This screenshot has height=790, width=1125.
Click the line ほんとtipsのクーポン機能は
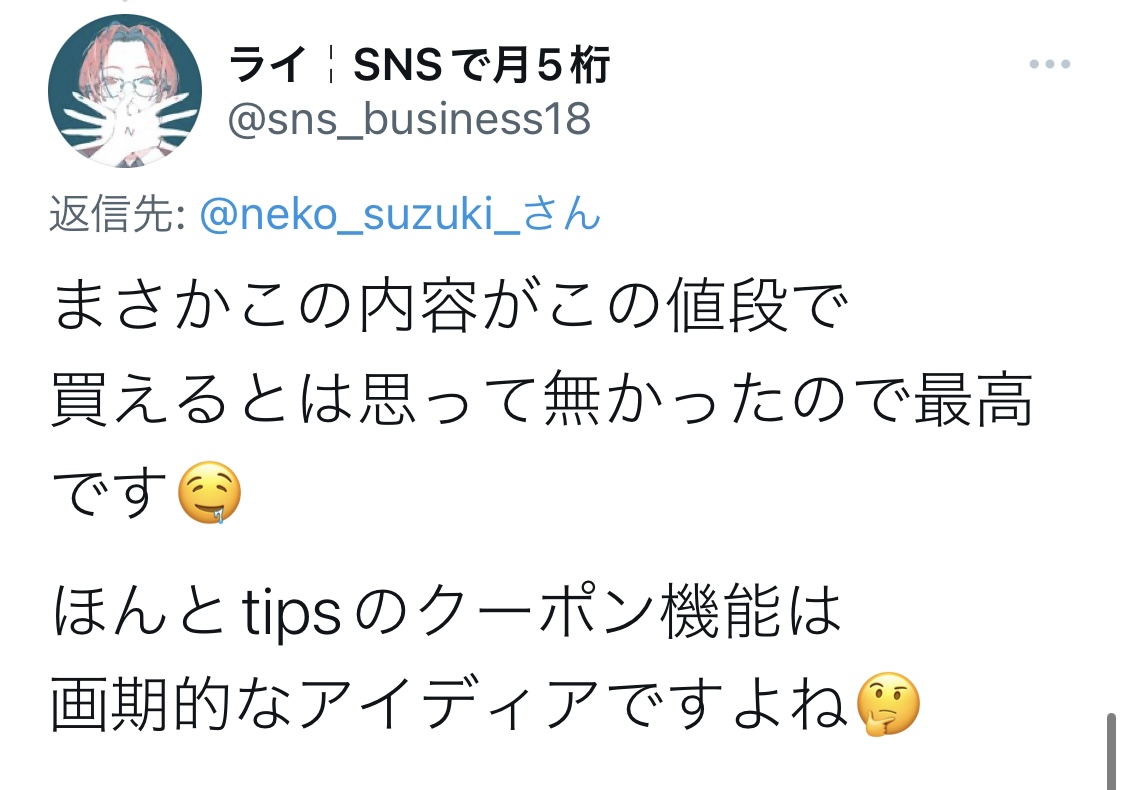tap(446, 611)
